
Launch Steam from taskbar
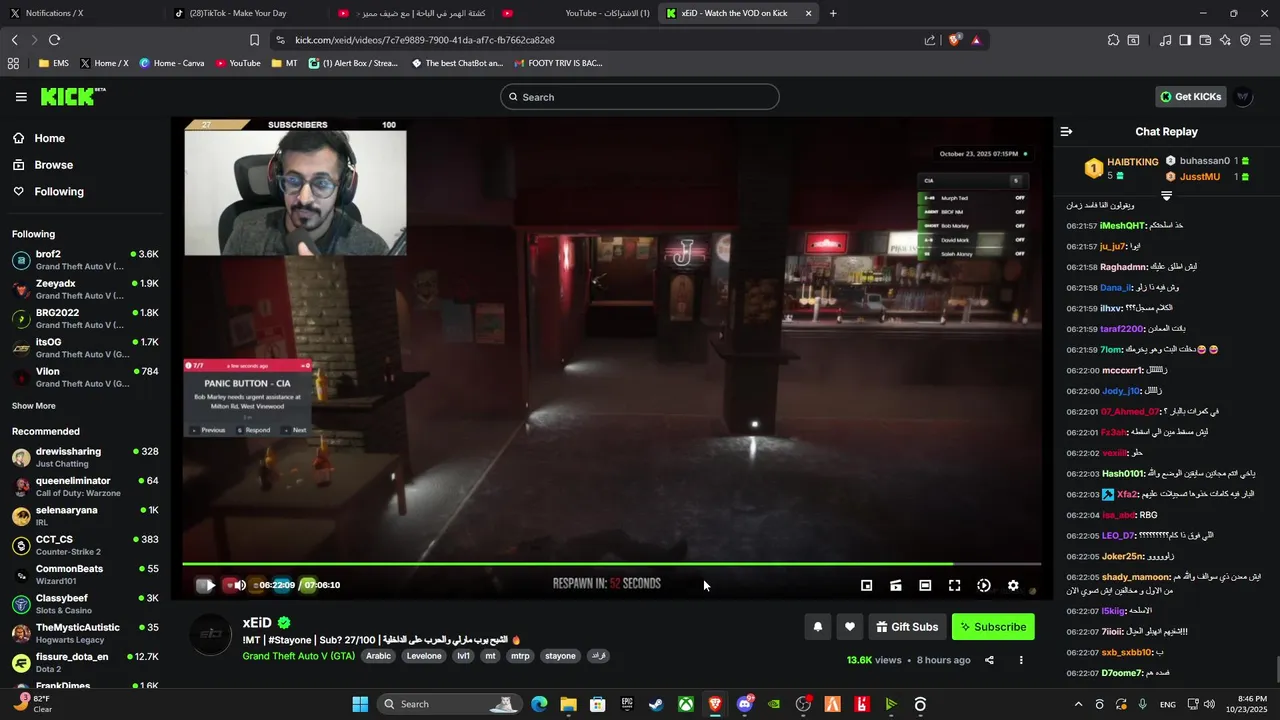coord(655,704)
